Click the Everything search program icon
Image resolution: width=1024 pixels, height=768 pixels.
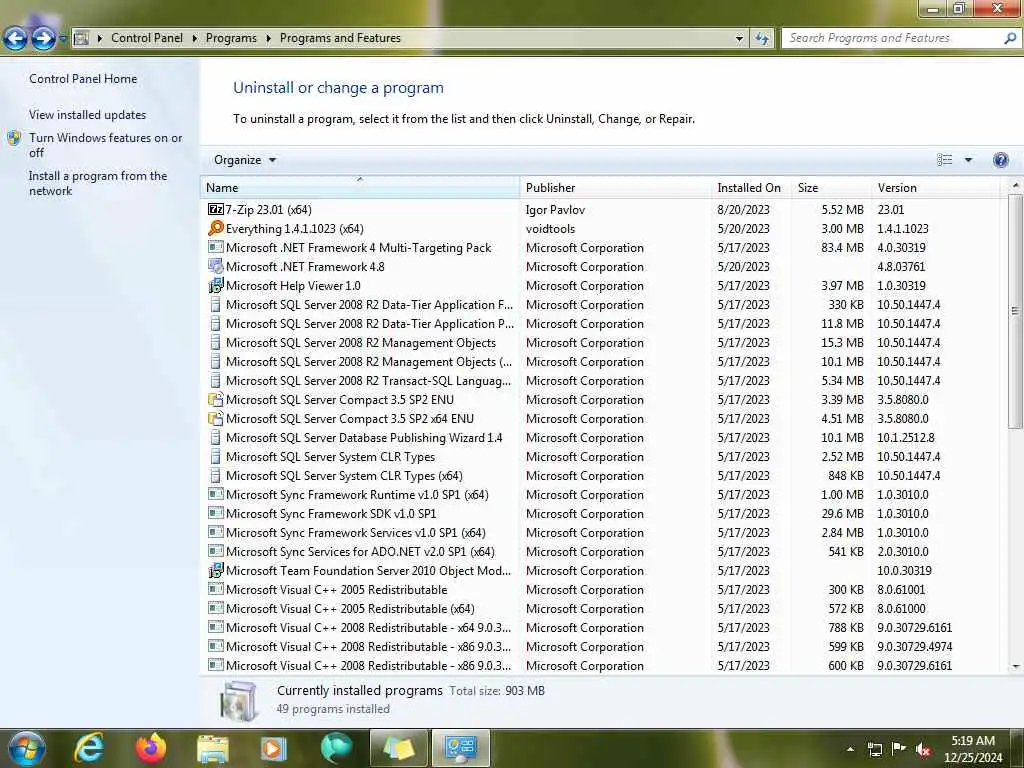click(216, 229)
